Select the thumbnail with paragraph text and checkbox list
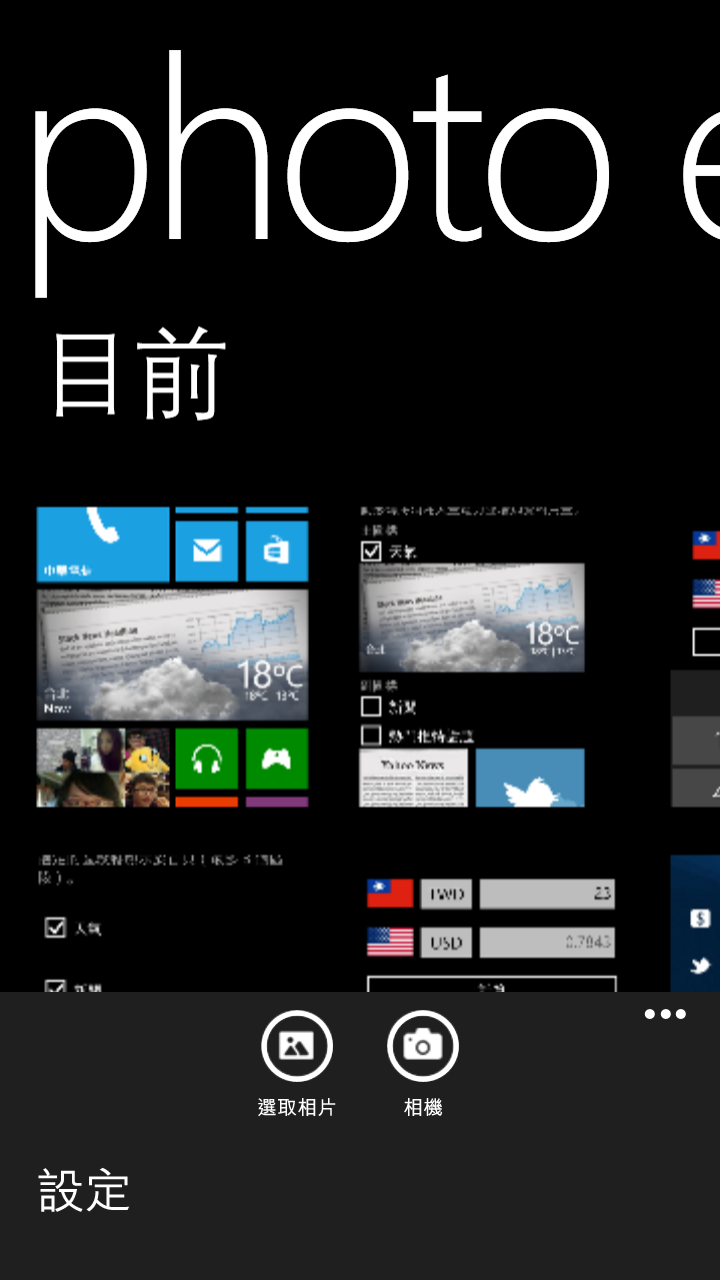The image size is (720, 1280). tap(172, 924)
